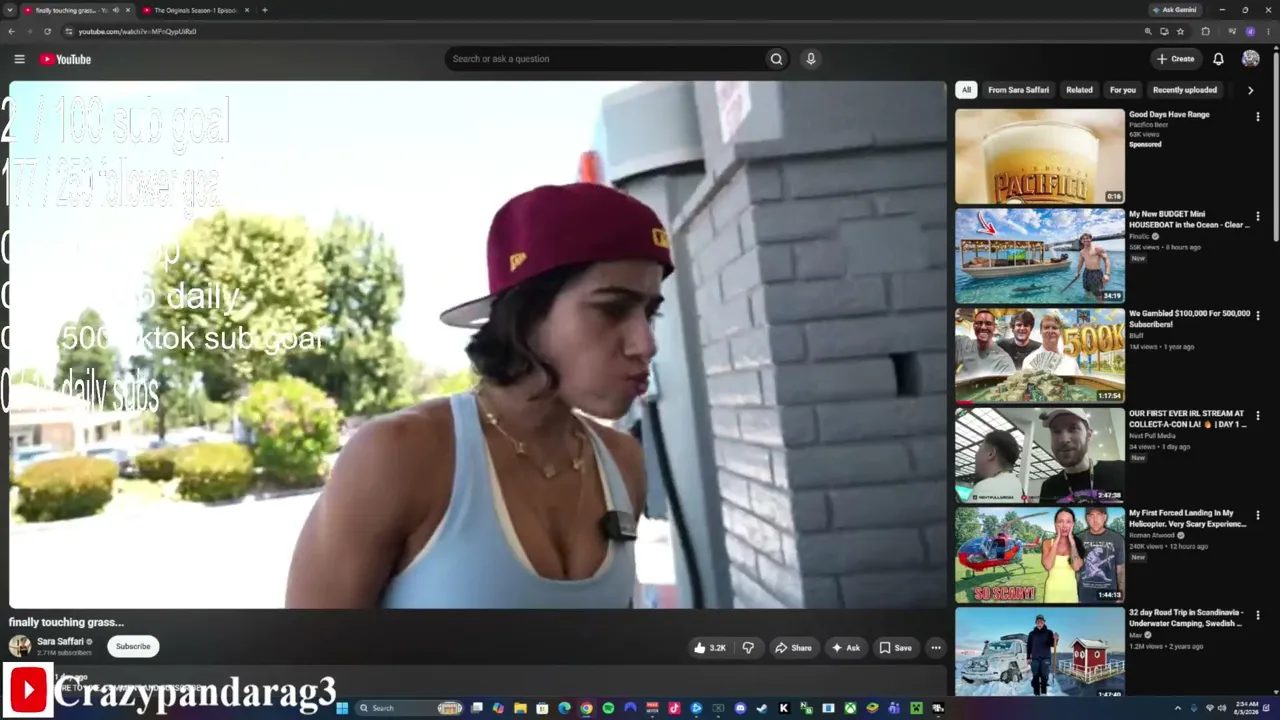
Task: Open the Windows Start menu
Action: click(342, 708)
